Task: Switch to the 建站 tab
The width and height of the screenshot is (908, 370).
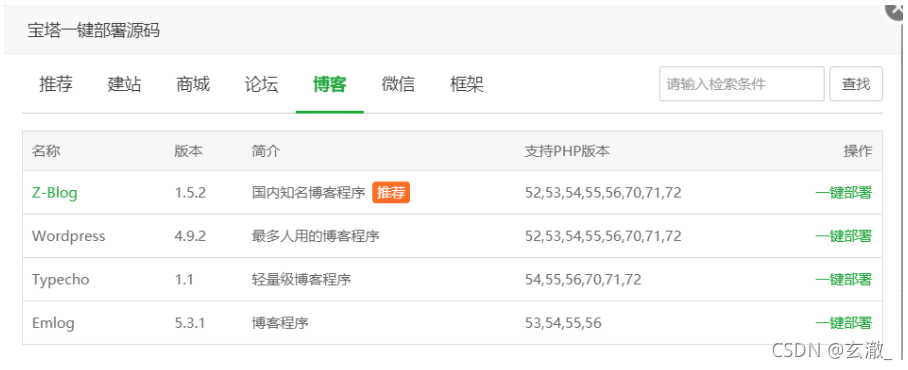Action: pos(125,85)
